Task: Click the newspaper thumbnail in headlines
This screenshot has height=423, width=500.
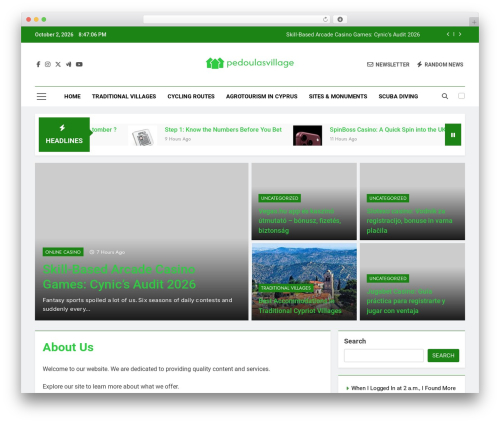Action: pos(143,136)
